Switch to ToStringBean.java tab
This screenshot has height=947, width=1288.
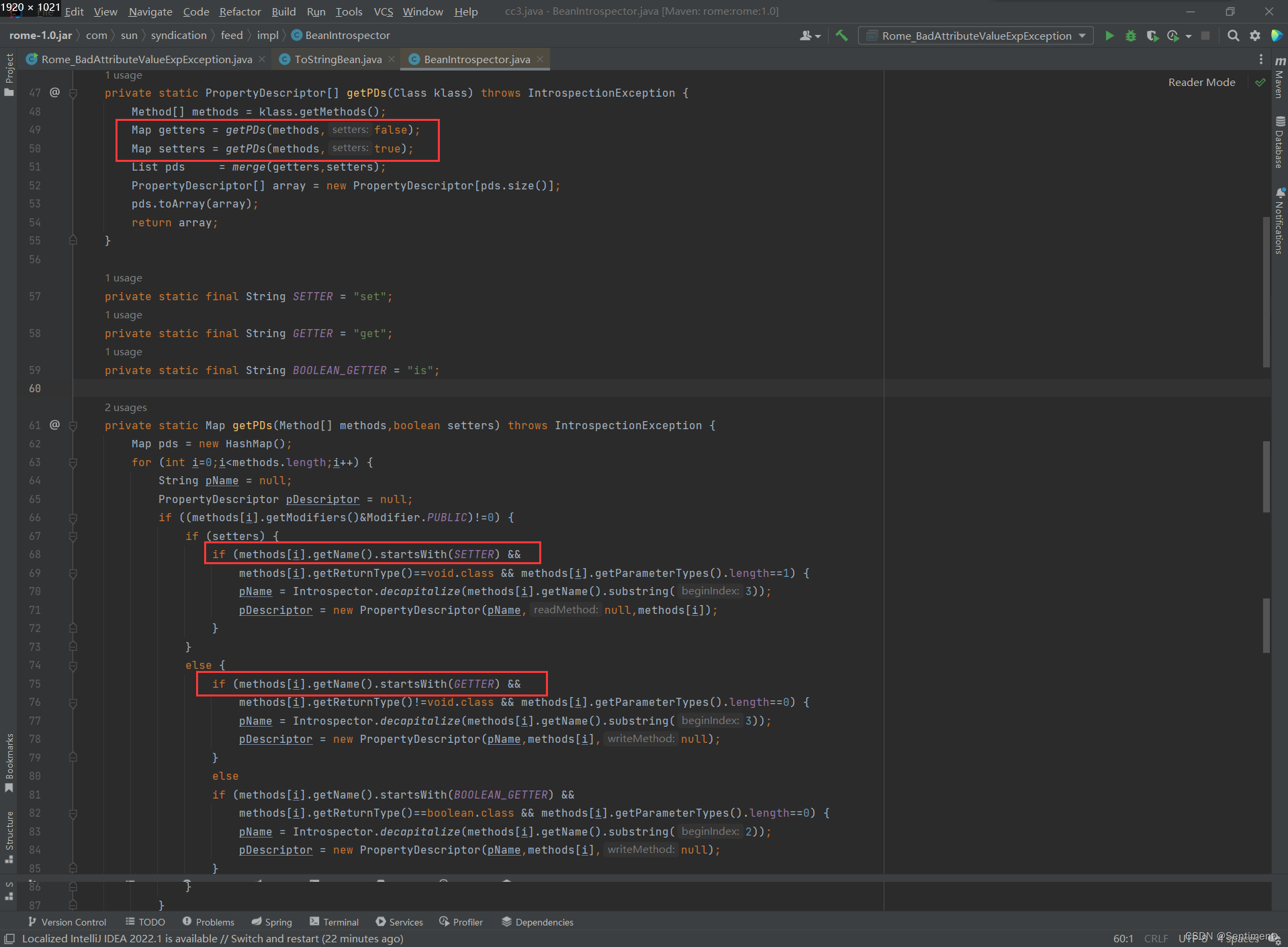tap(338, 59)
